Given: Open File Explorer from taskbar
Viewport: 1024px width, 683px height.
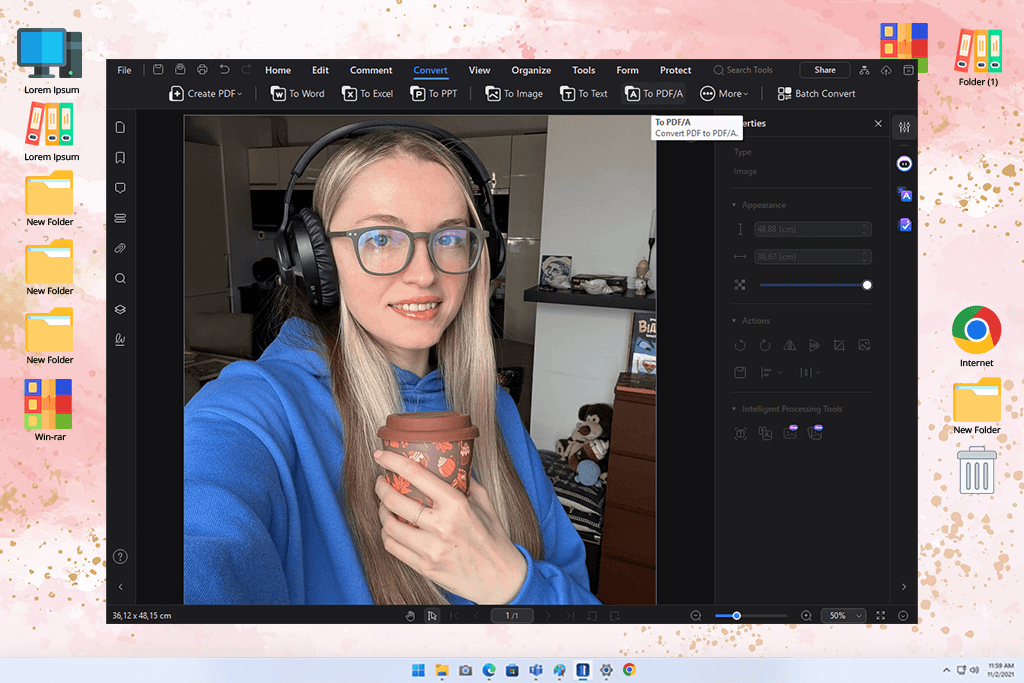Looking at the screenshot, I should click(442, 670).
